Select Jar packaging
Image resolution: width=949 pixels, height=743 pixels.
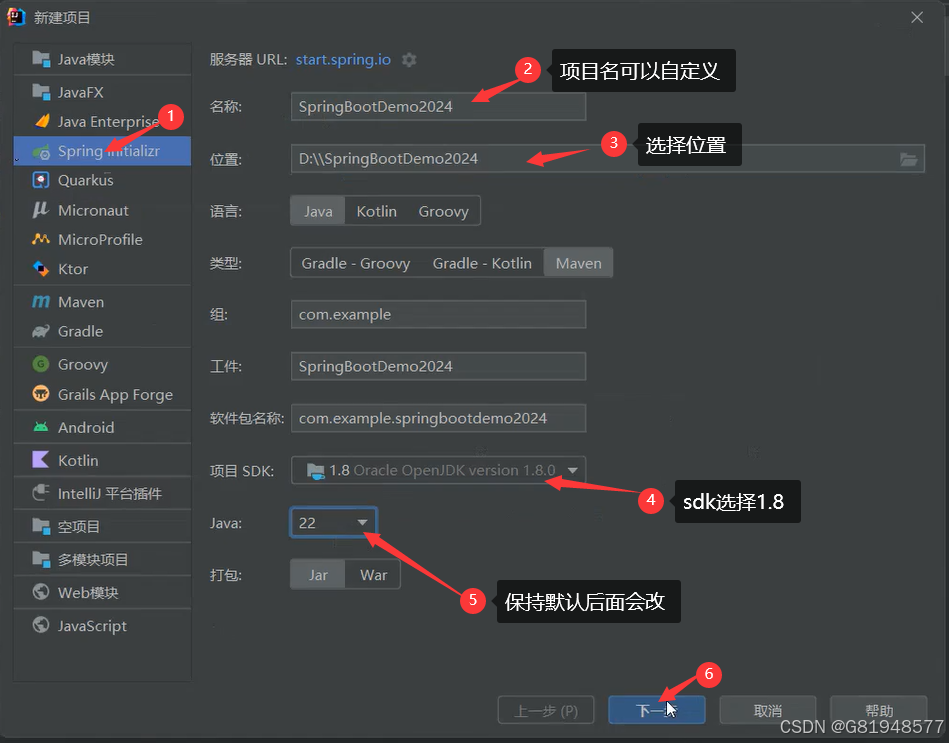[x=318, y=575]
